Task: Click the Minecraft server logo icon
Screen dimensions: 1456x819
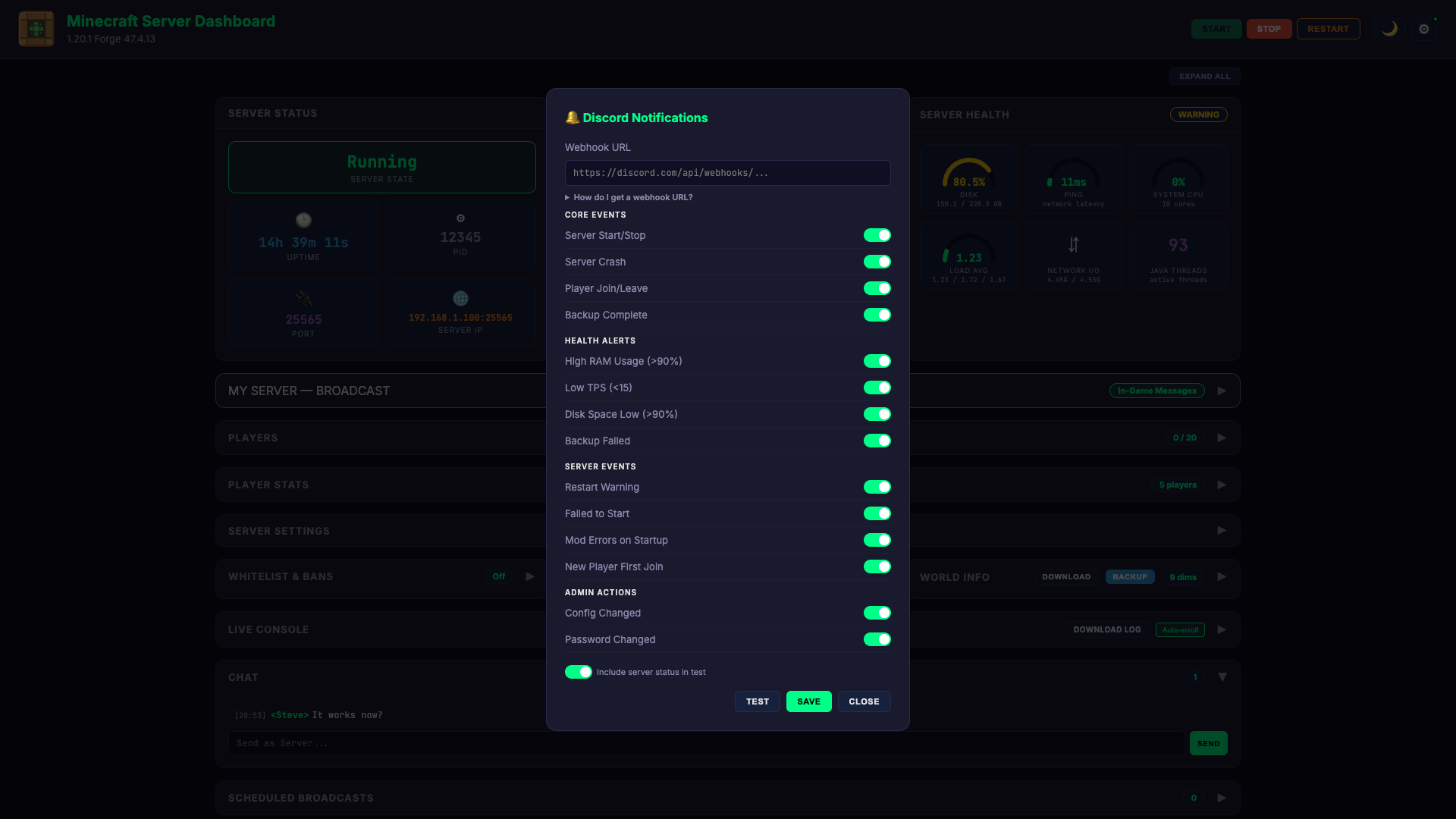Action: click(36, 29)
